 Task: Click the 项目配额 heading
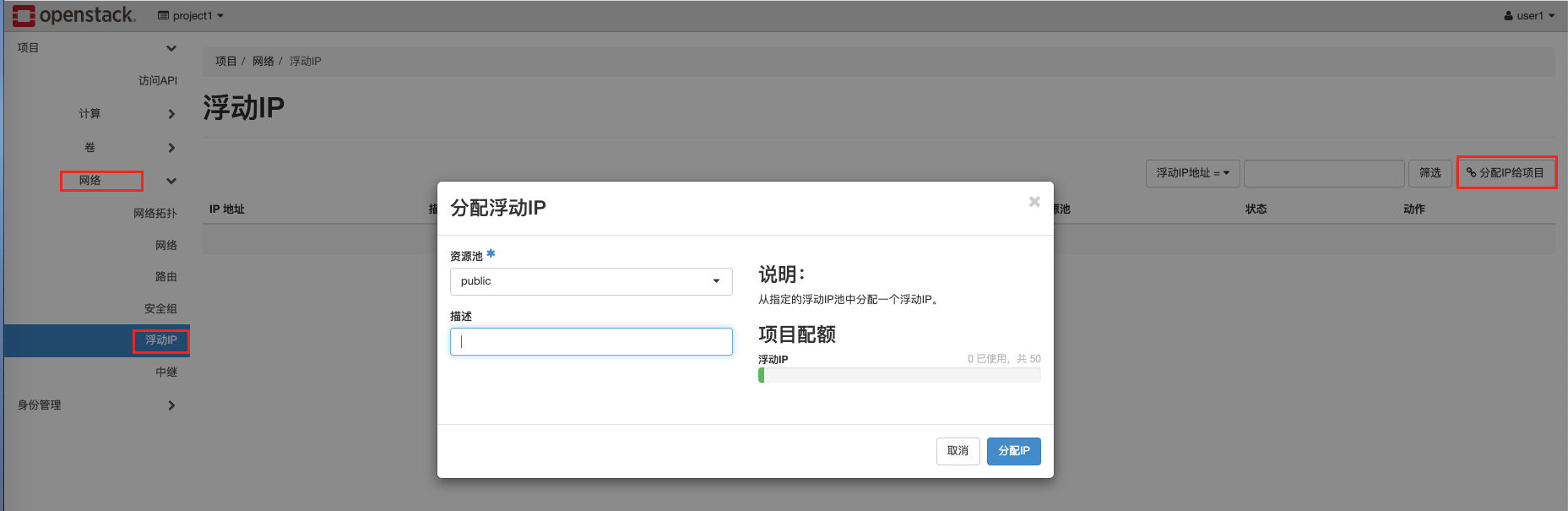(797, 334)
